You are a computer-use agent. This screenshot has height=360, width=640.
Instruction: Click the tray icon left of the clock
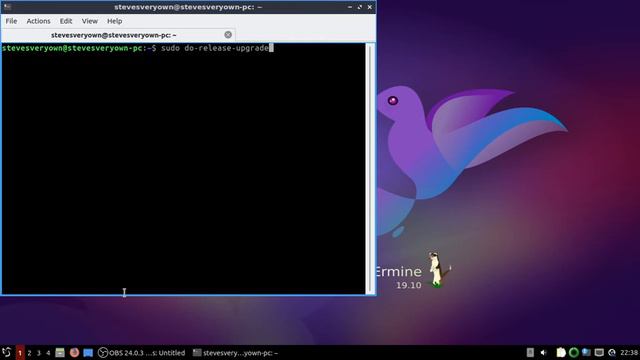tap(611, 353)
